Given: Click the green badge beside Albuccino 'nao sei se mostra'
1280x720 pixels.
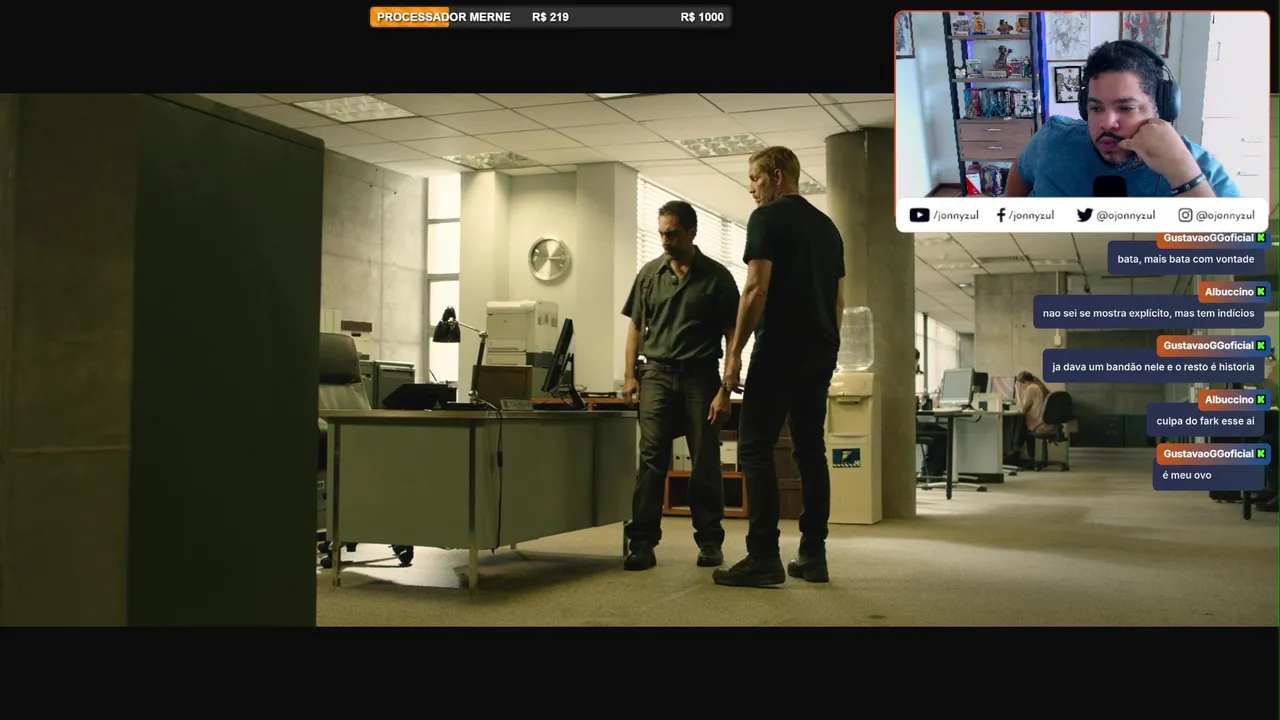Looking at the screenshot, I should click(1261, 292).
